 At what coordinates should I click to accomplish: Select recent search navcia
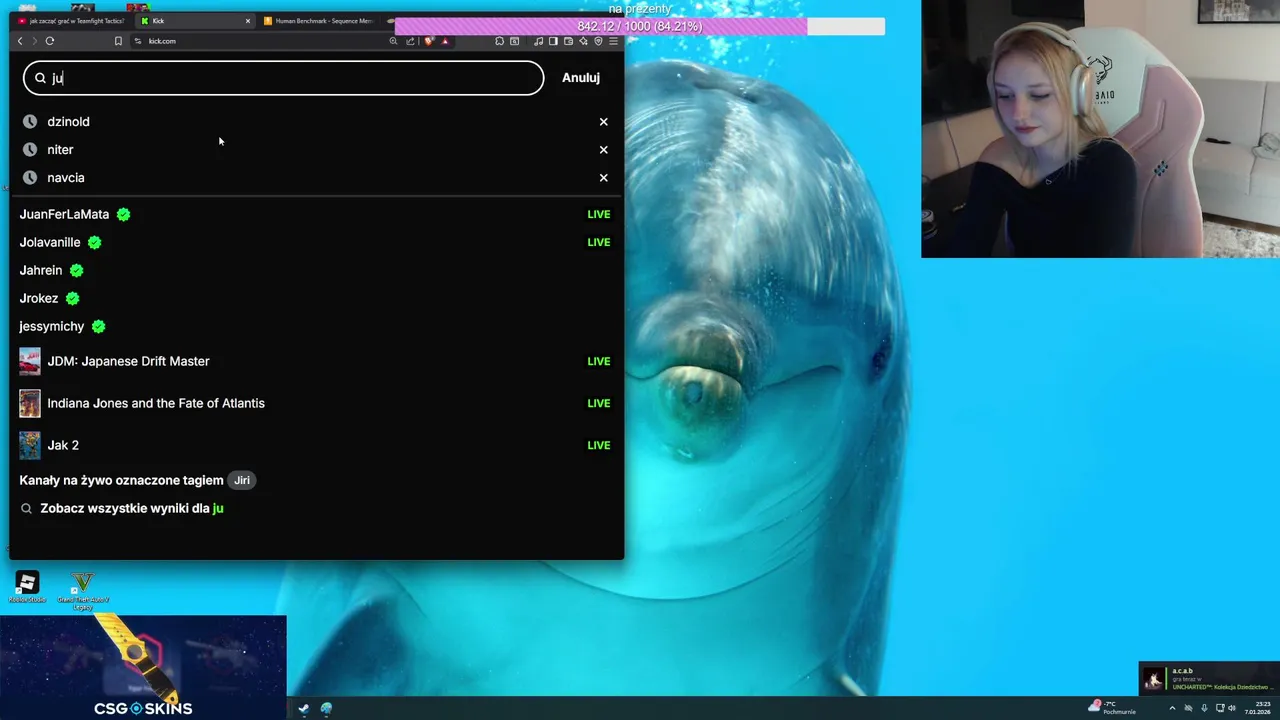[x=66, y=178]
